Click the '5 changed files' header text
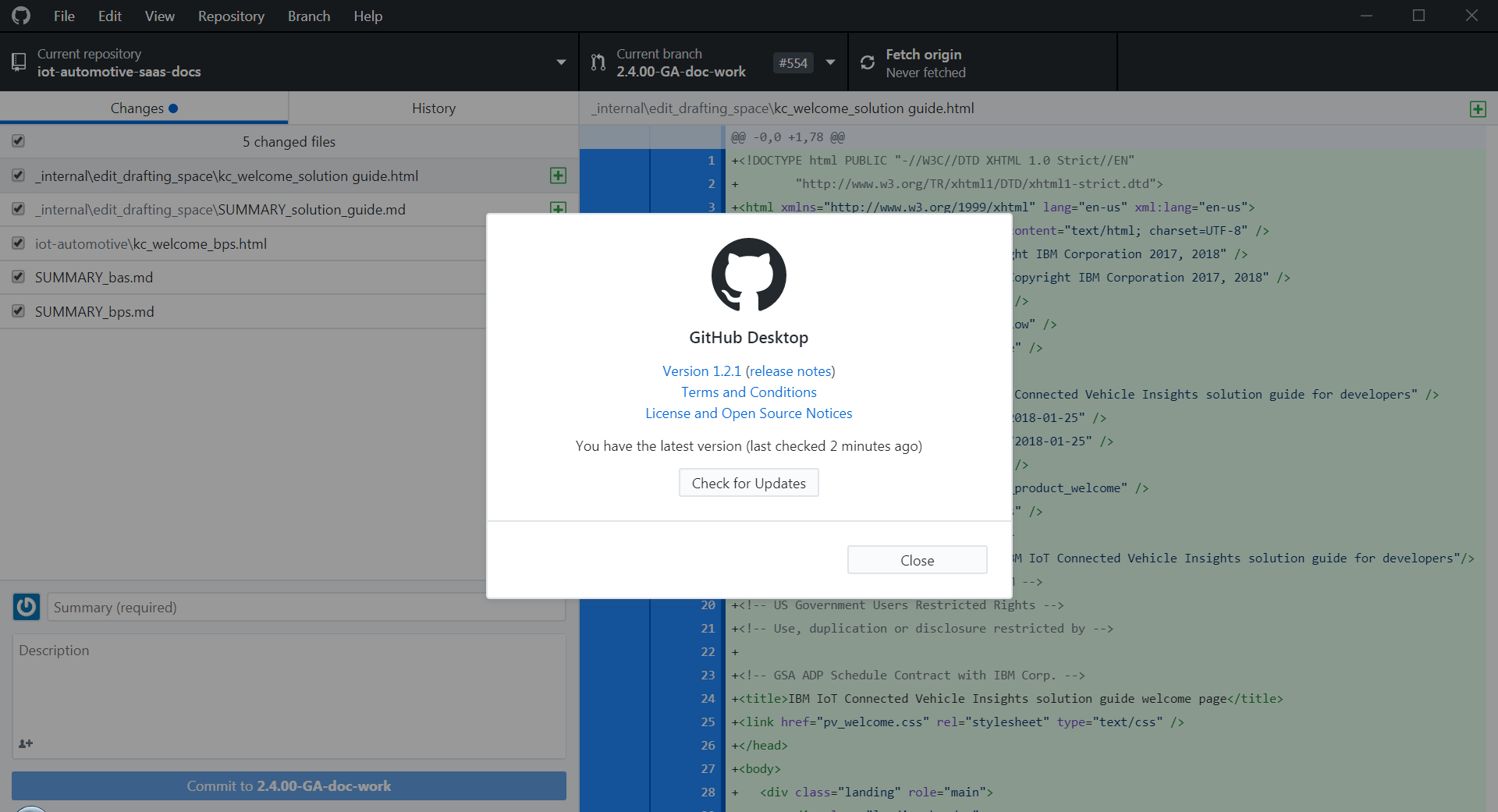The height and width of the screenshot is (812, 1498). pos(289,142)
